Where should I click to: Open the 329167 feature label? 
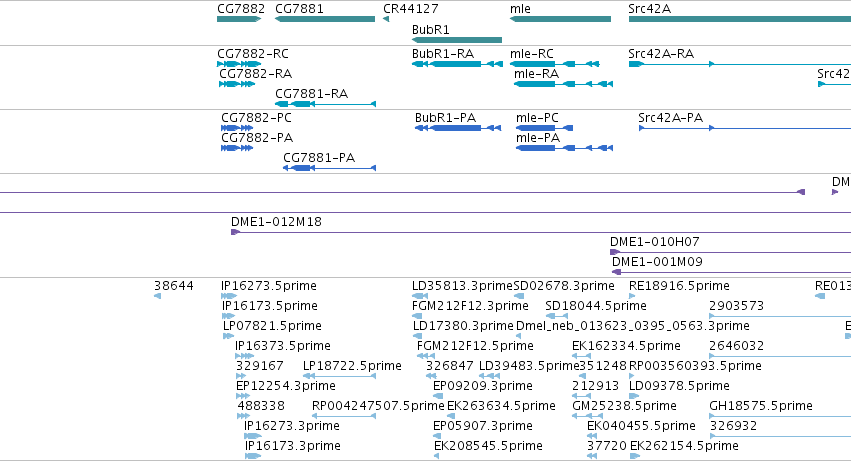point(259,367)
